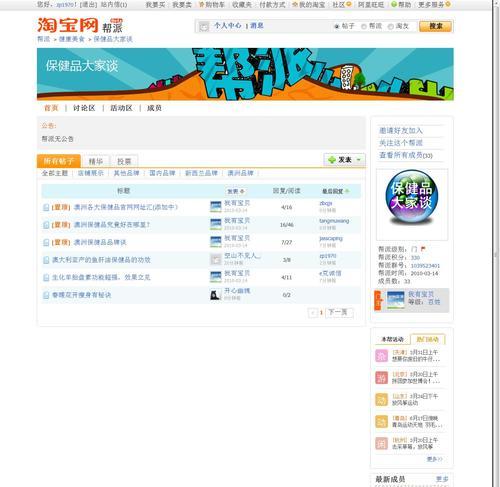Screen dimensions: 500x487
Task: Select the 帮派 search radio button
Action: pos(364,26)
